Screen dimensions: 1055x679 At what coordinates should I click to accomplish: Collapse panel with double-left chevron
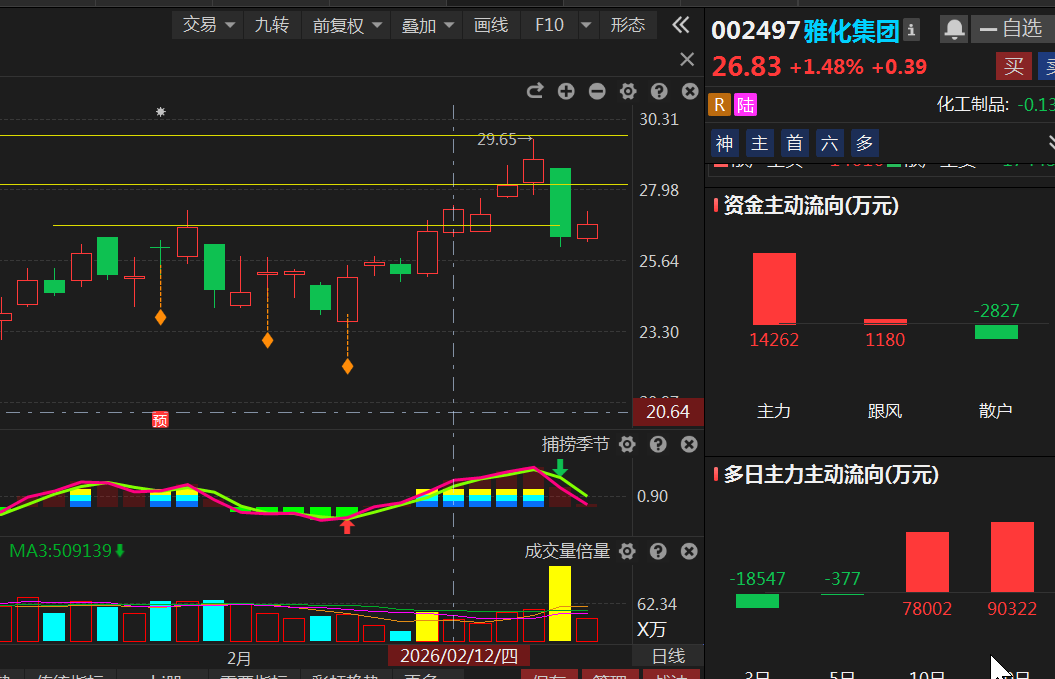click(x=681, y=26)
